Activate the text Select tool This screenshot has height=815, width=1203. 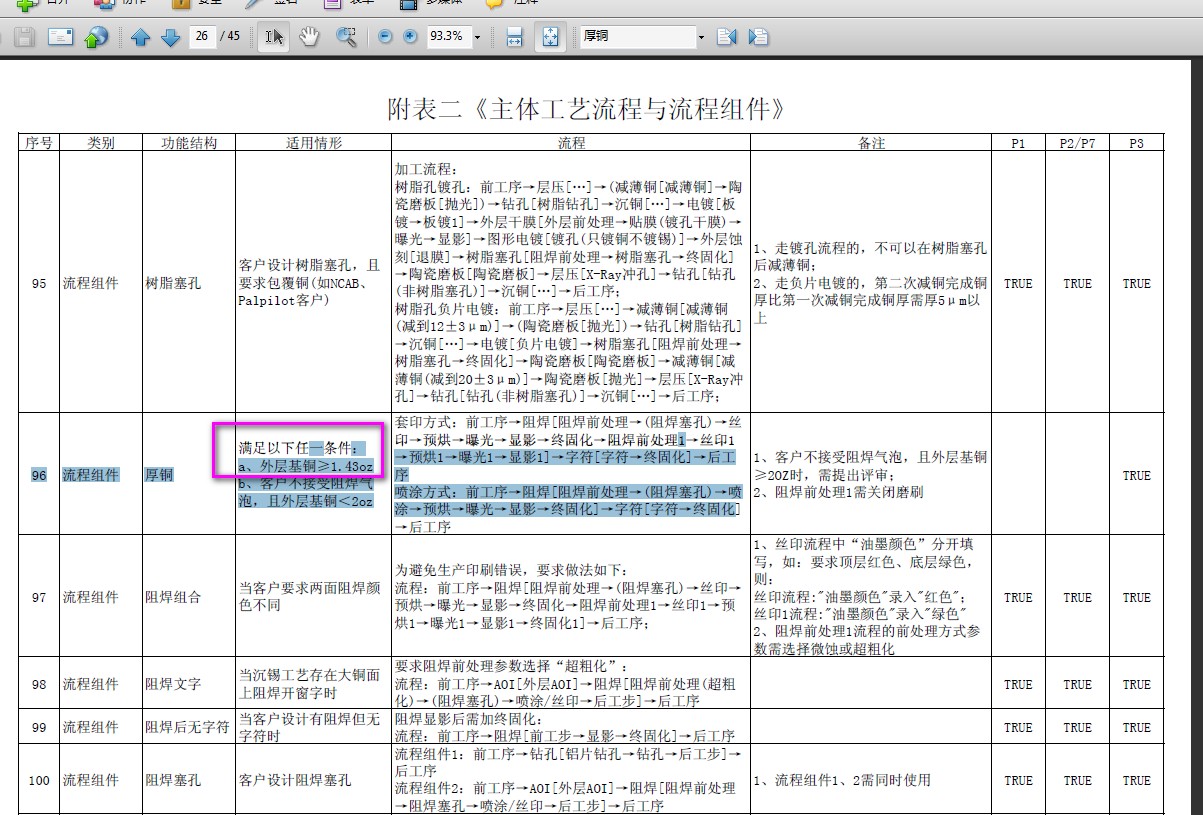pyautogui.click(x=273, y=37)
